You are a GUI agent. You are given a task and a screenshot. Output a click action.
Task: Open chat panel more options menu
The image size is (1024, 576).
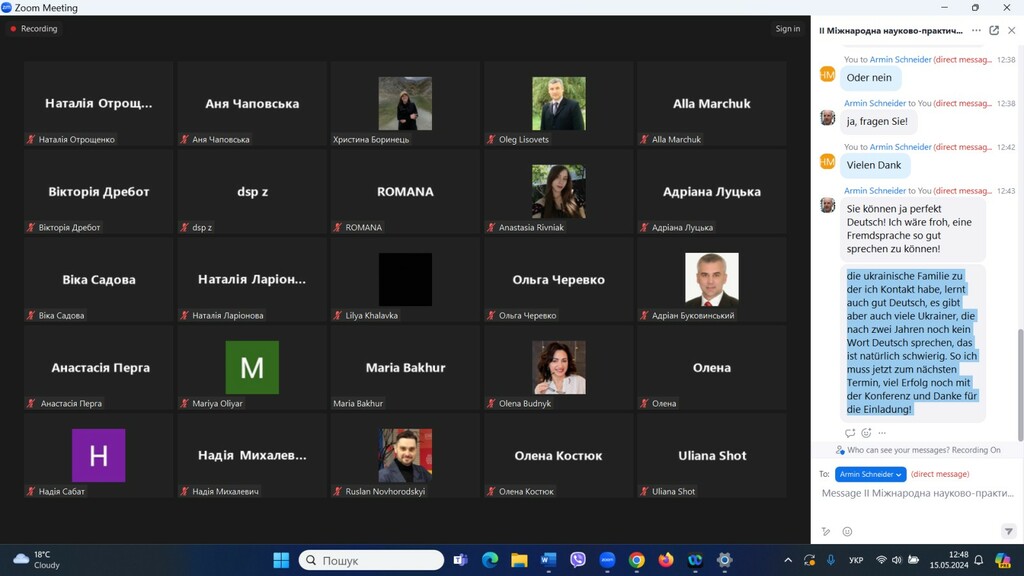coord(976,30)
